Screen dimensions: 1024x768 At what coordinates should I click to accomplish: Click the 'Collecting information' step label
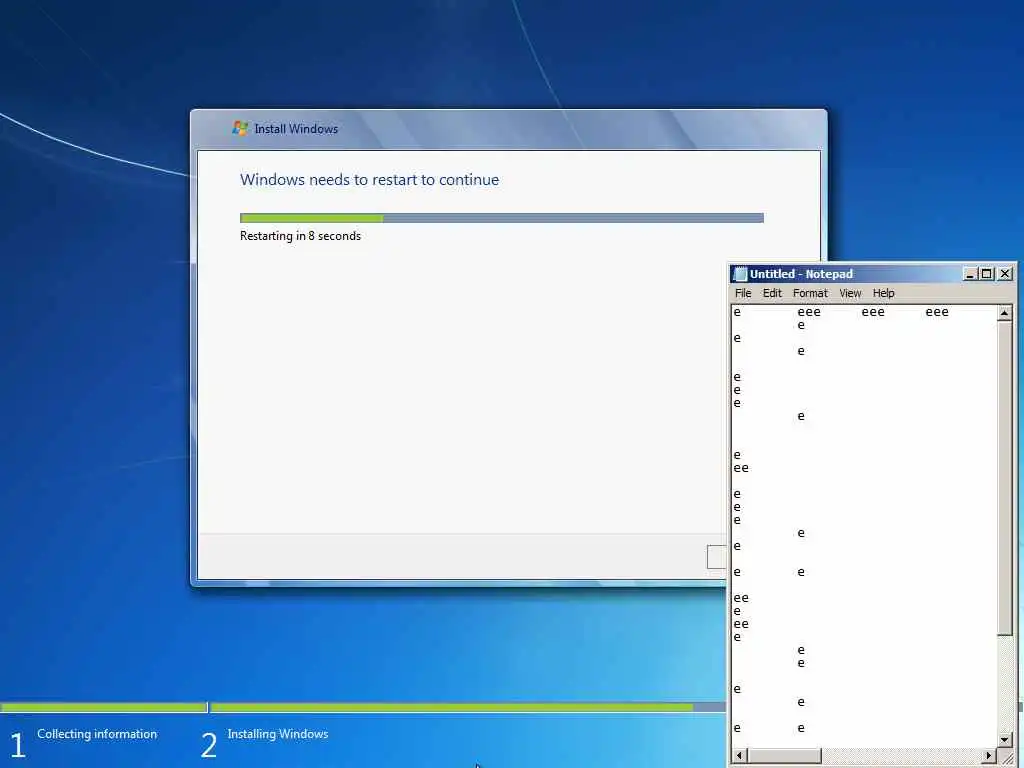[97, 734]
